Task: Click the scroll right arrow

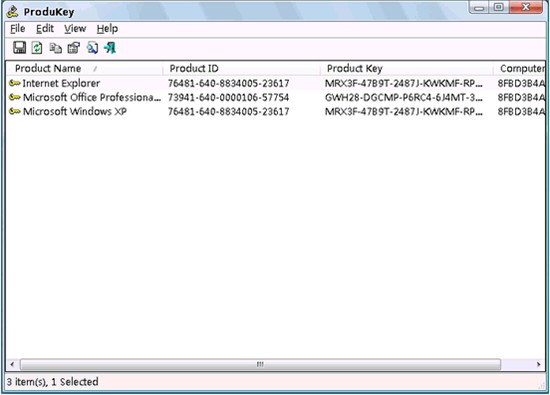Action: pyautogui.click(x=538, y=364)
